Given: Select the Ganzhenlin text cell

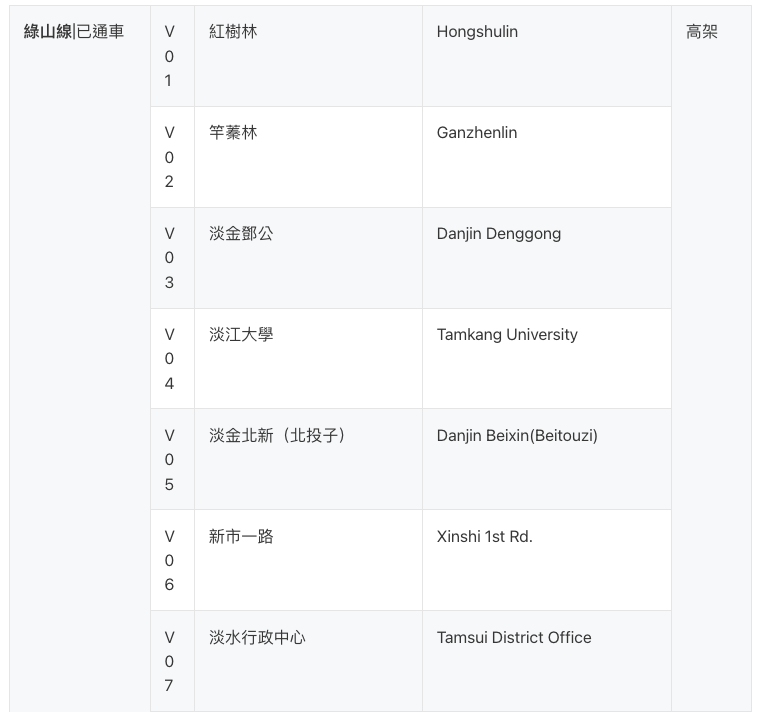Looking at the screenshot, I should [477, 133].
